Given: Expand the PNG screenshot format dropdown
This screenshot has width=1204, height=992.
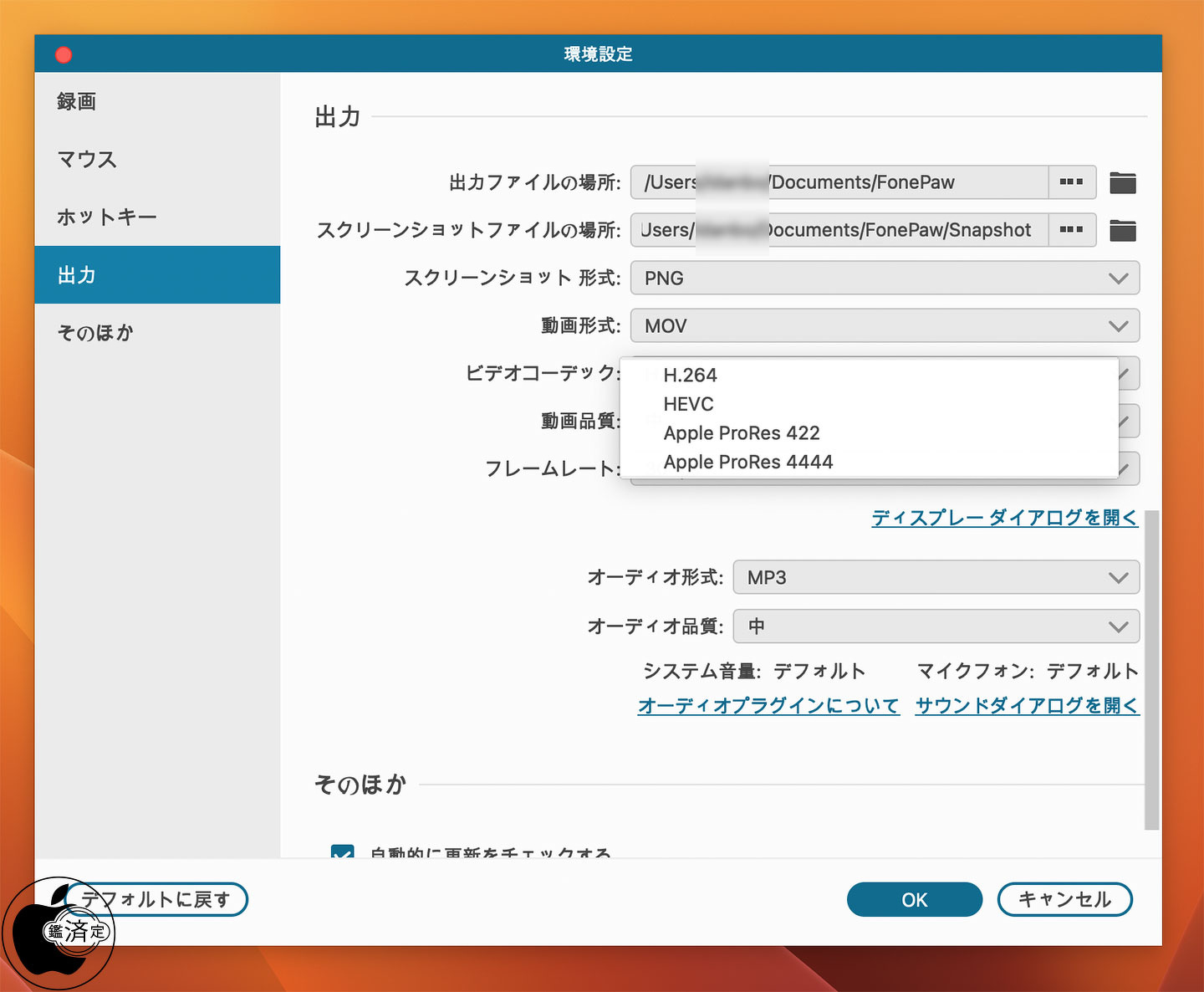Looking at the screenshot, I should [x=885, y=278].
